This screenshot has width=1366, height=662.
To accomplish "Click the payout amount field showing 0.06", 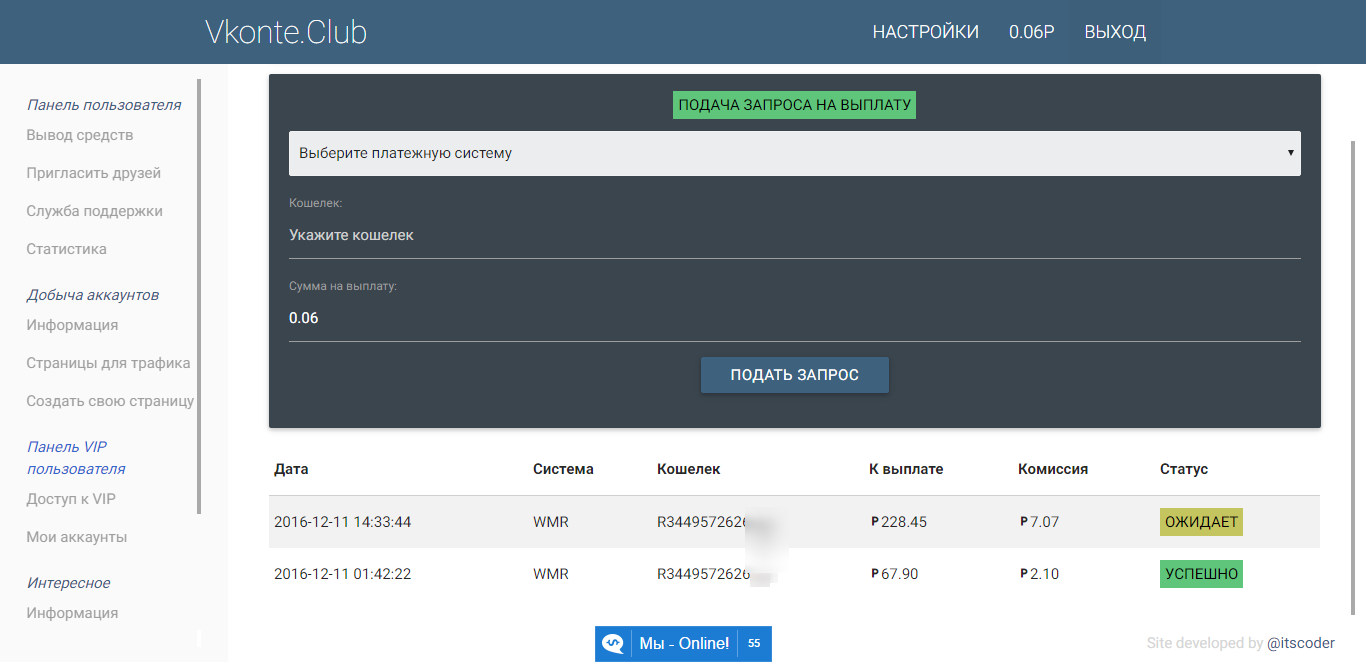I will (795, 318).
